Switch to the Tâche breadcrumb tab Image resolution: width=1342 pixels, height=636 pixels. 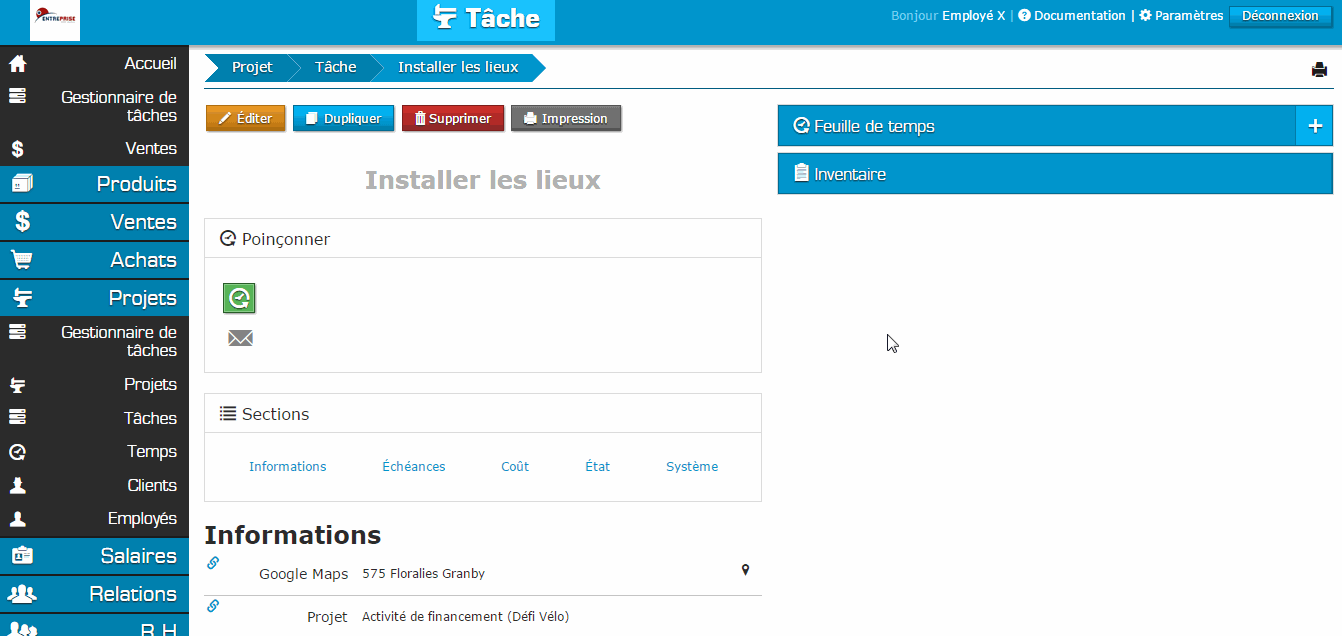tap(335, 67)
